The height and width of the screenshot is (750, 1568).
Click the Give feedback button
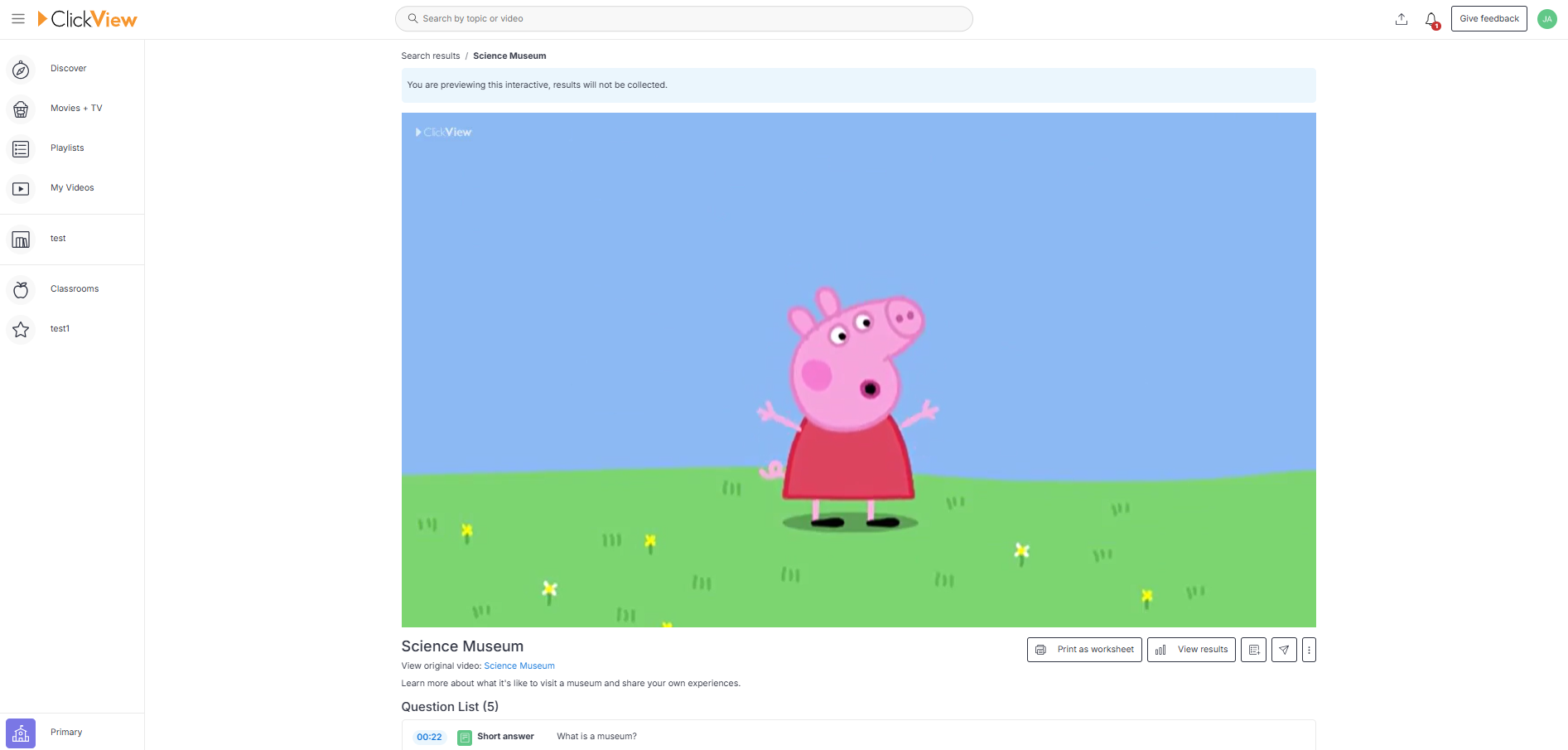pyautogui.click(x=1488, y=18)
